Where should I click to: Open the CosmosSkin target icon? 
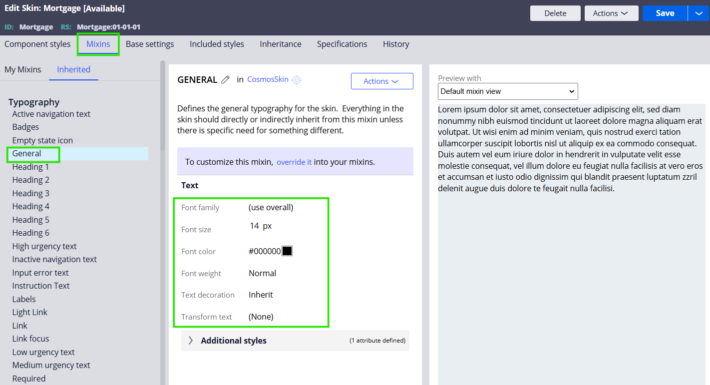[297, 80]
